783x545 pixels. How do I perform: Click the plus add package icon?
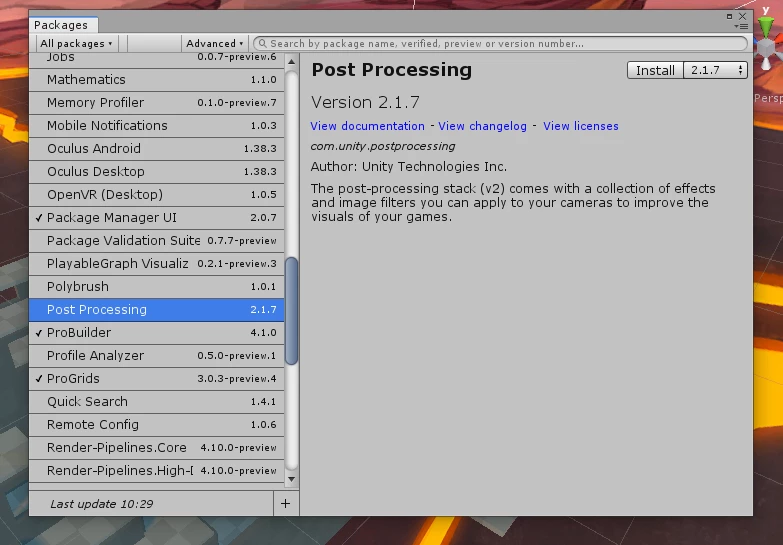click(286, 504)
